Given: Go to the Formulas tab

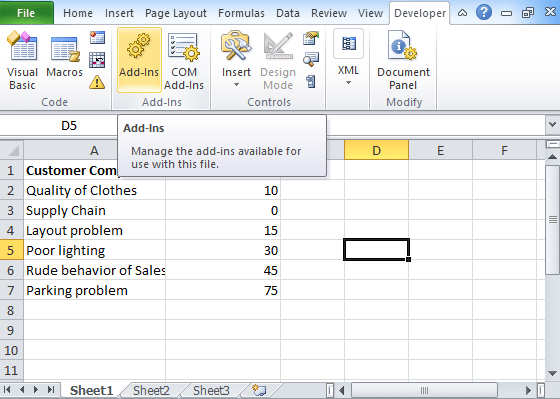Looking at the screenshot, I should 241,13.
